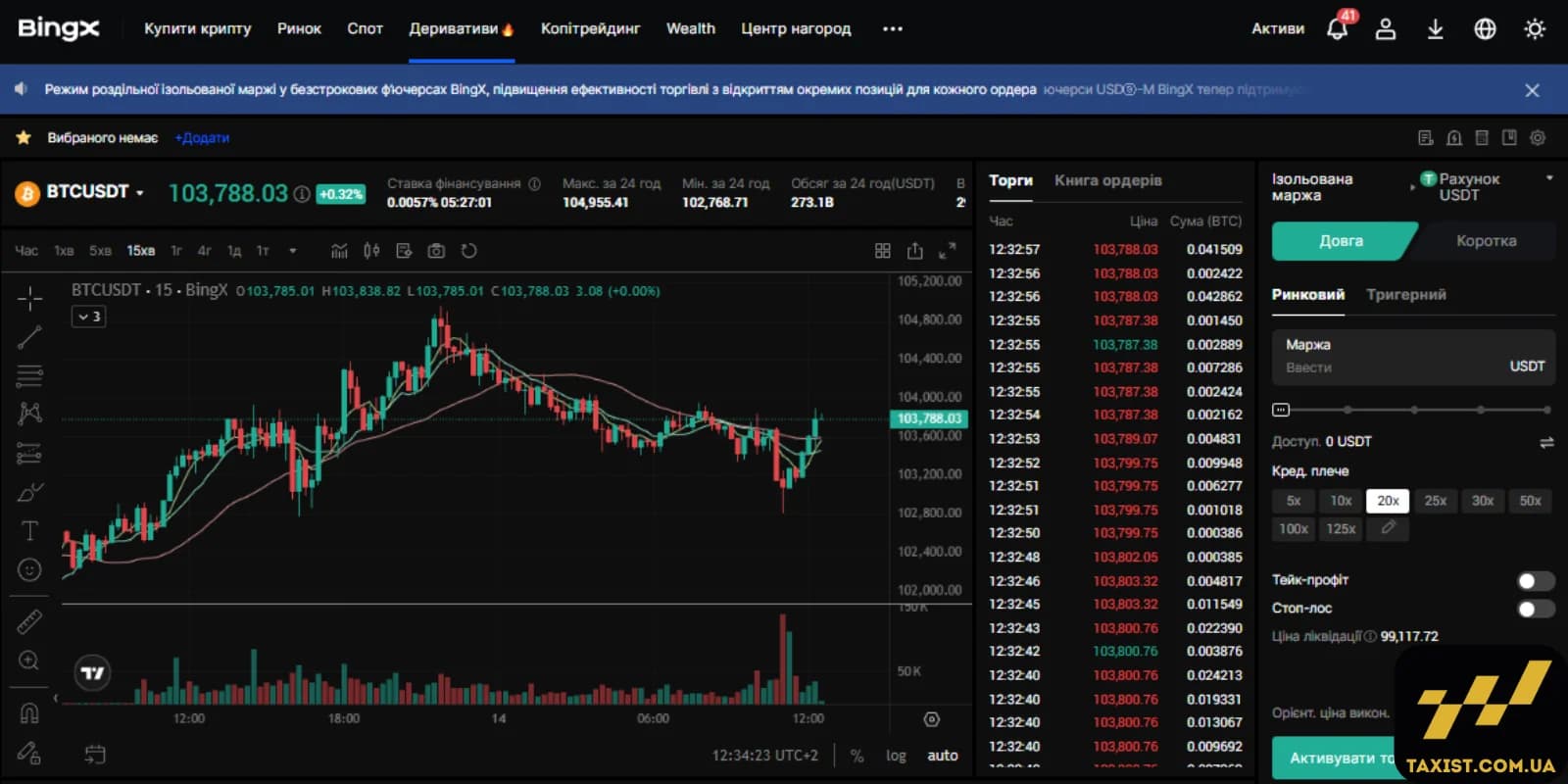This screenshot has width=1568, height=784.
Task: Open the notifications bell
Action: pos(1337,28)
